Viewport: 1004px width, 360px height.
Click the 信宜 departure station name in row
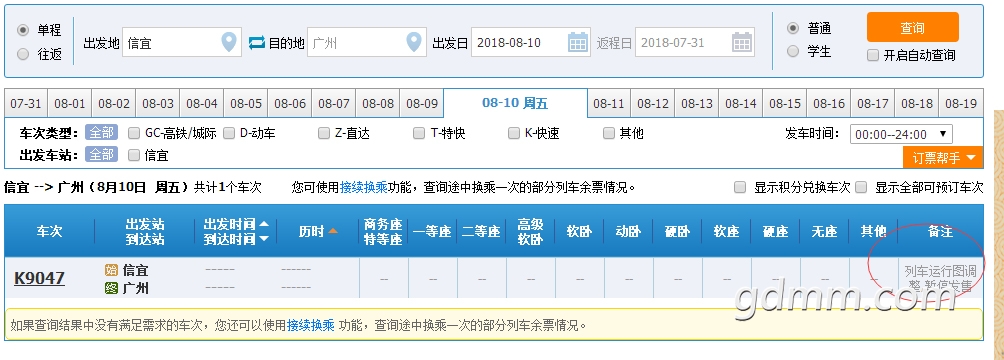(136, 270)
